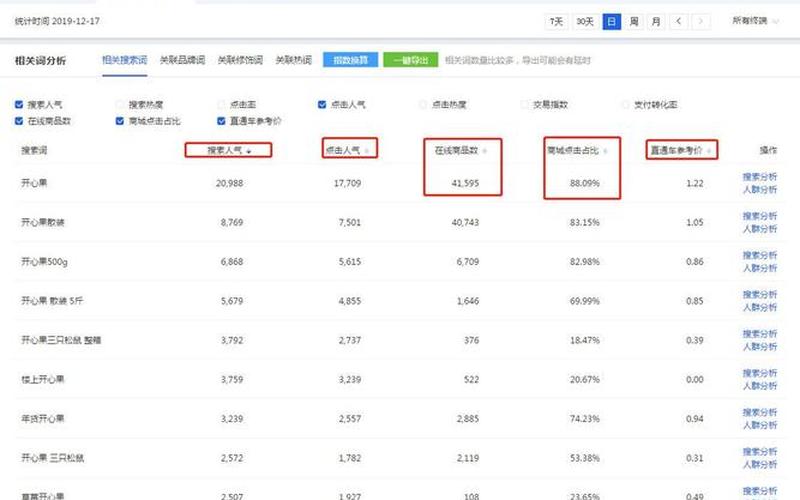
Task: Click the value 17,709 in 点击人气
Action: (x=347, y=183)
